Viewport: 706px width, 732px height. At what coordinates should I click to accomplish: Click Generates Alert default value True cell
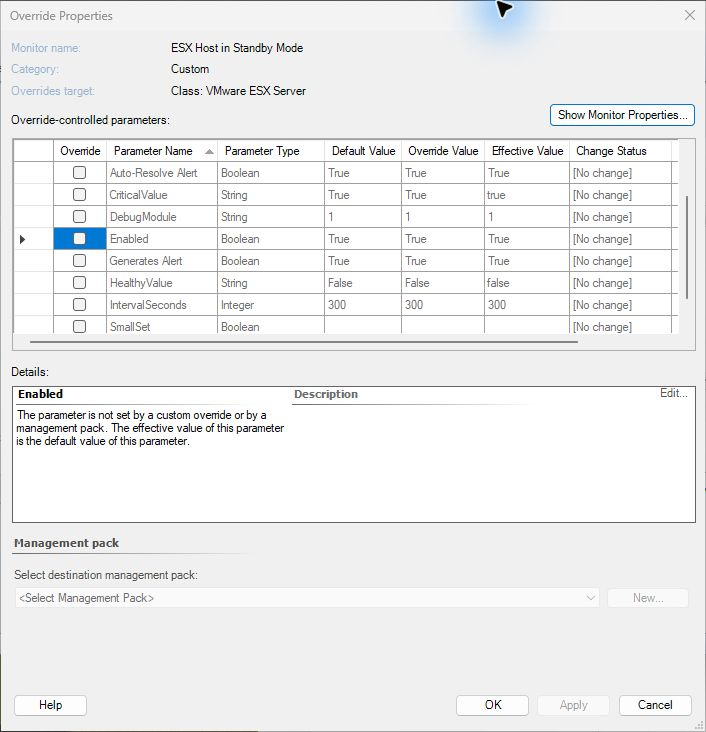pyautogui.click(x=363, y=260)
